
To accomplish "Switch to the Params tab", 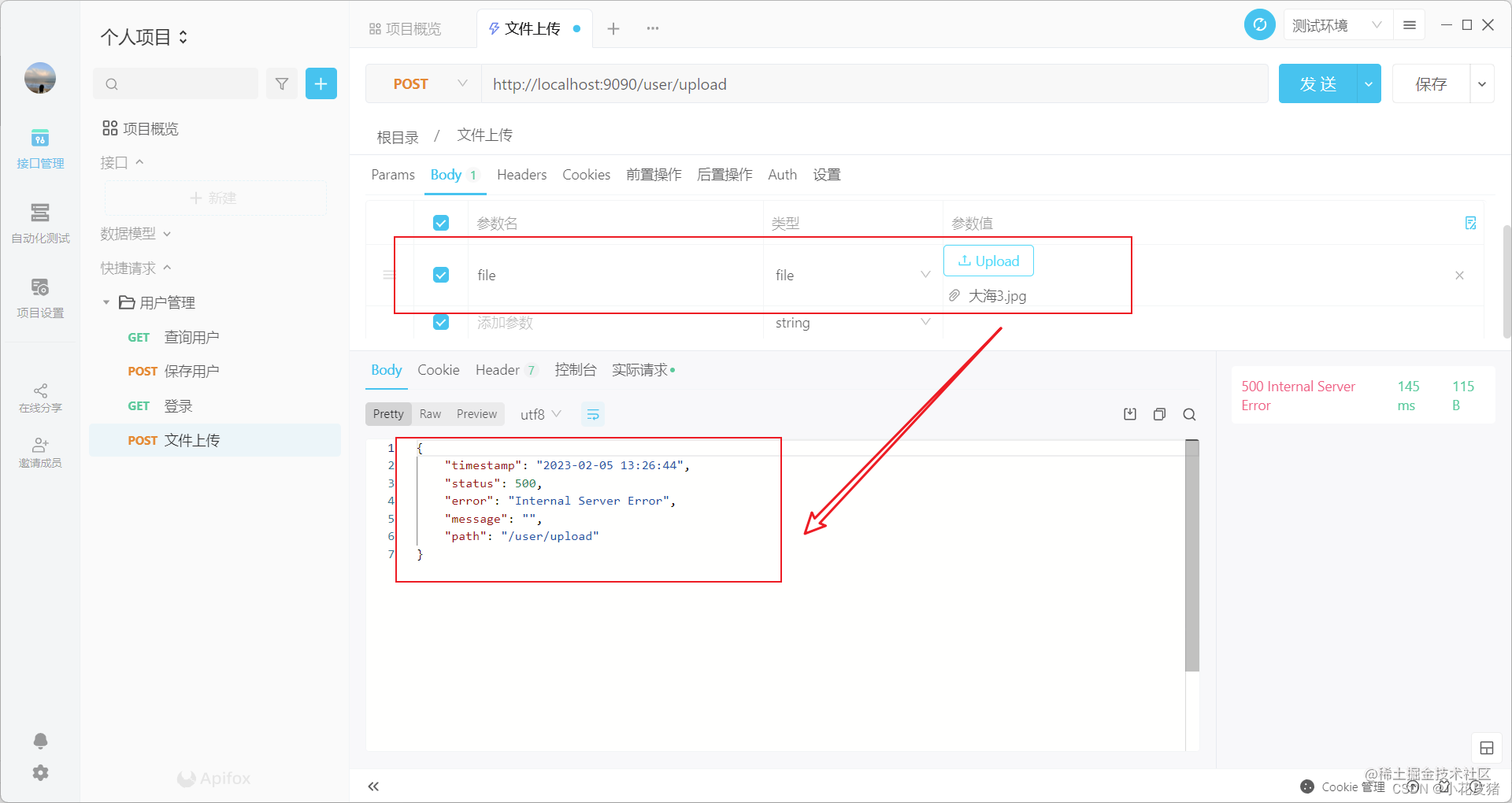I will (x=393, y=175).
